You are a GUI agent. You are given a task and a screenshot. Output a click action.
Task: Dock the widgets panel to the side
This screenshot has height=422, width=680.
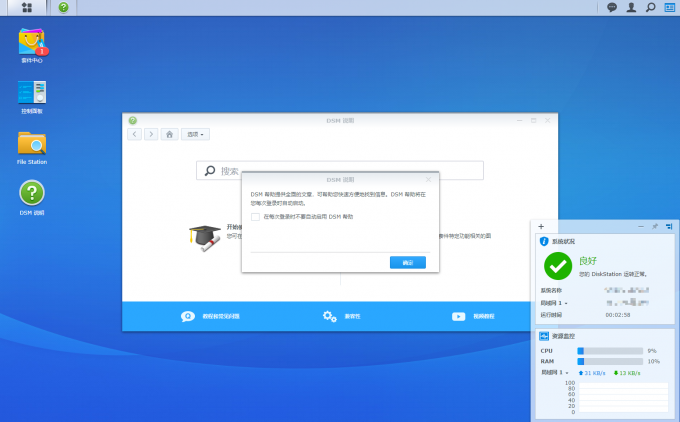[x=669, y=226]
